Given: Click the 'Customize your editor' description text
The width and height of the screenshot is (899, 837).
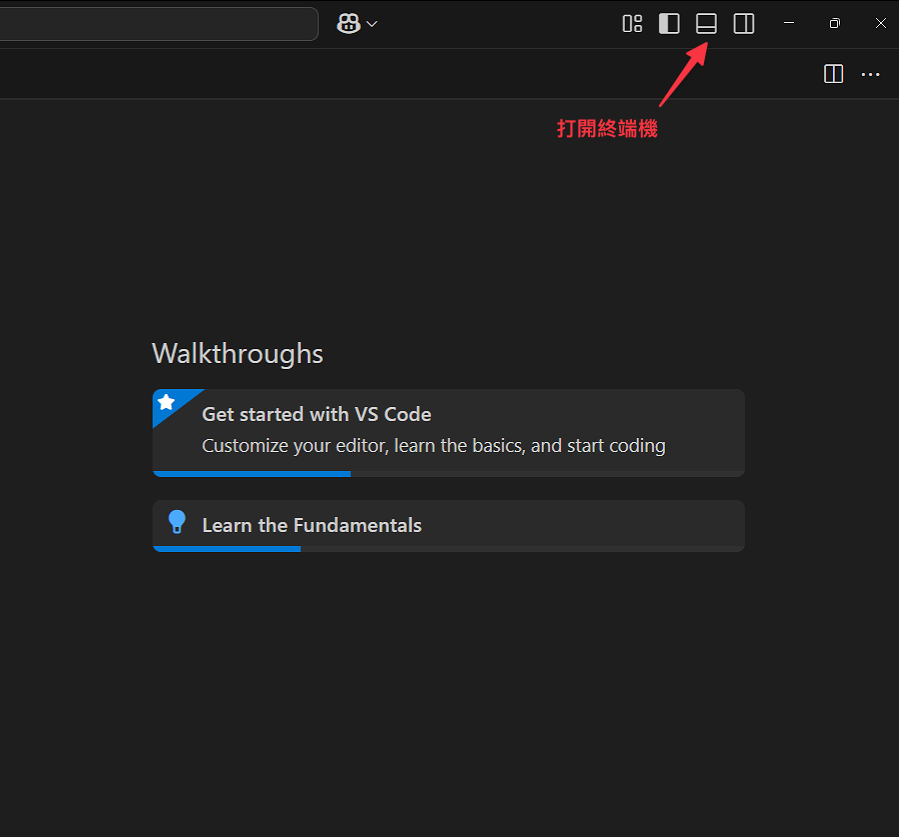Looking at the screenshot, I should click(x=433, y=446).
